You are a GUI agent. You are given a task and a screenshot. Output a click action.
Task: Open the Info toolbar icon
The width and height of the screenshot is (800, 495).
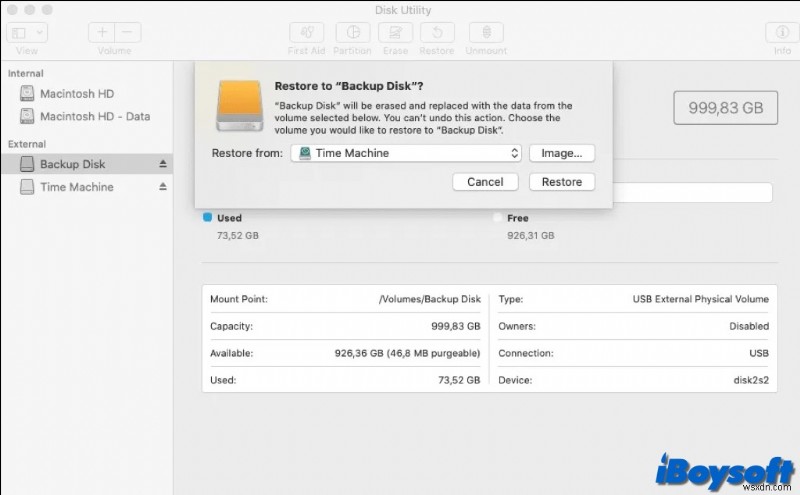pos(782,33)
